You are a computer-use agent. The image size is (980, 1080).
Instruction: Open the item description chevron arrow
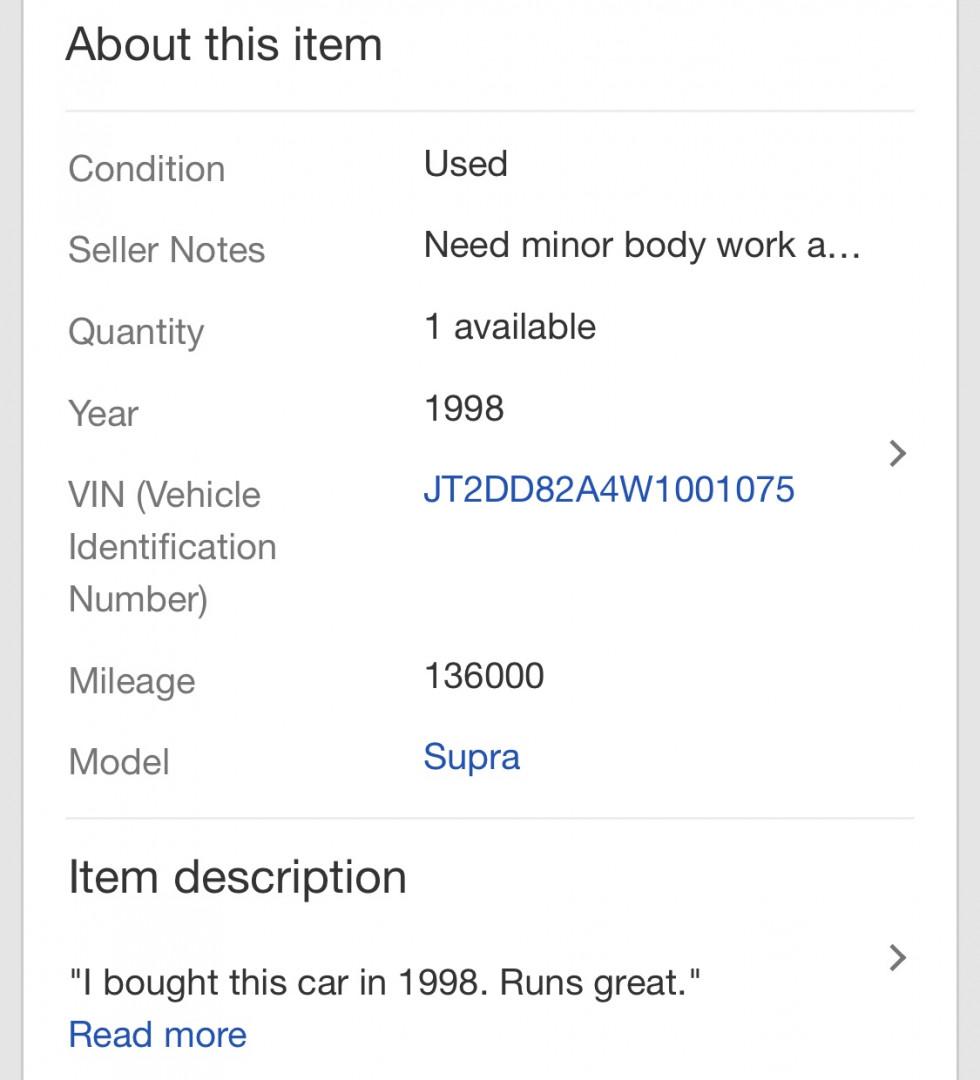897,958
